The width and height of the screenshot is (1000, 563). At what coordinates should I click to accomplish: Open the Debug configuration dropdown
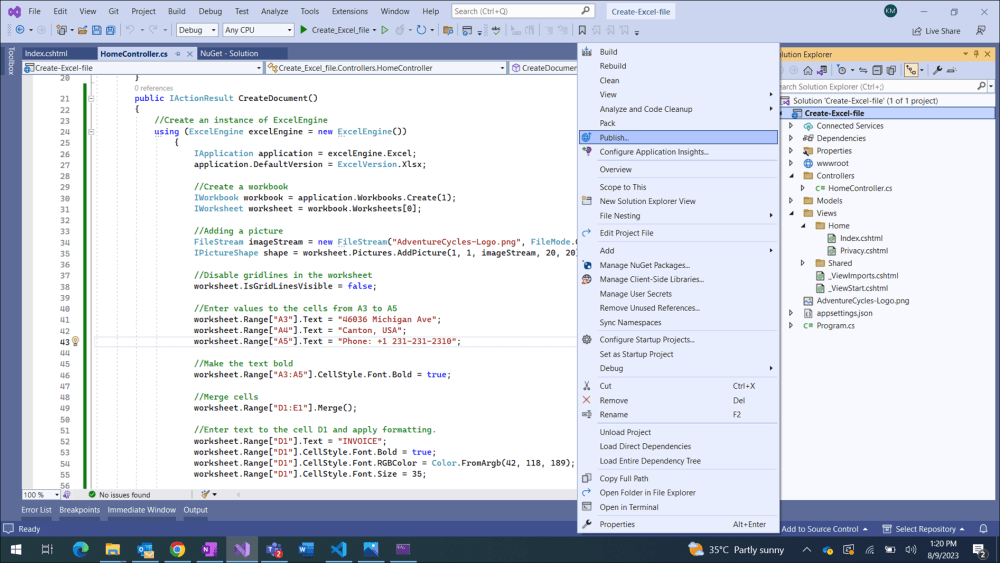(x=197, y=30)
